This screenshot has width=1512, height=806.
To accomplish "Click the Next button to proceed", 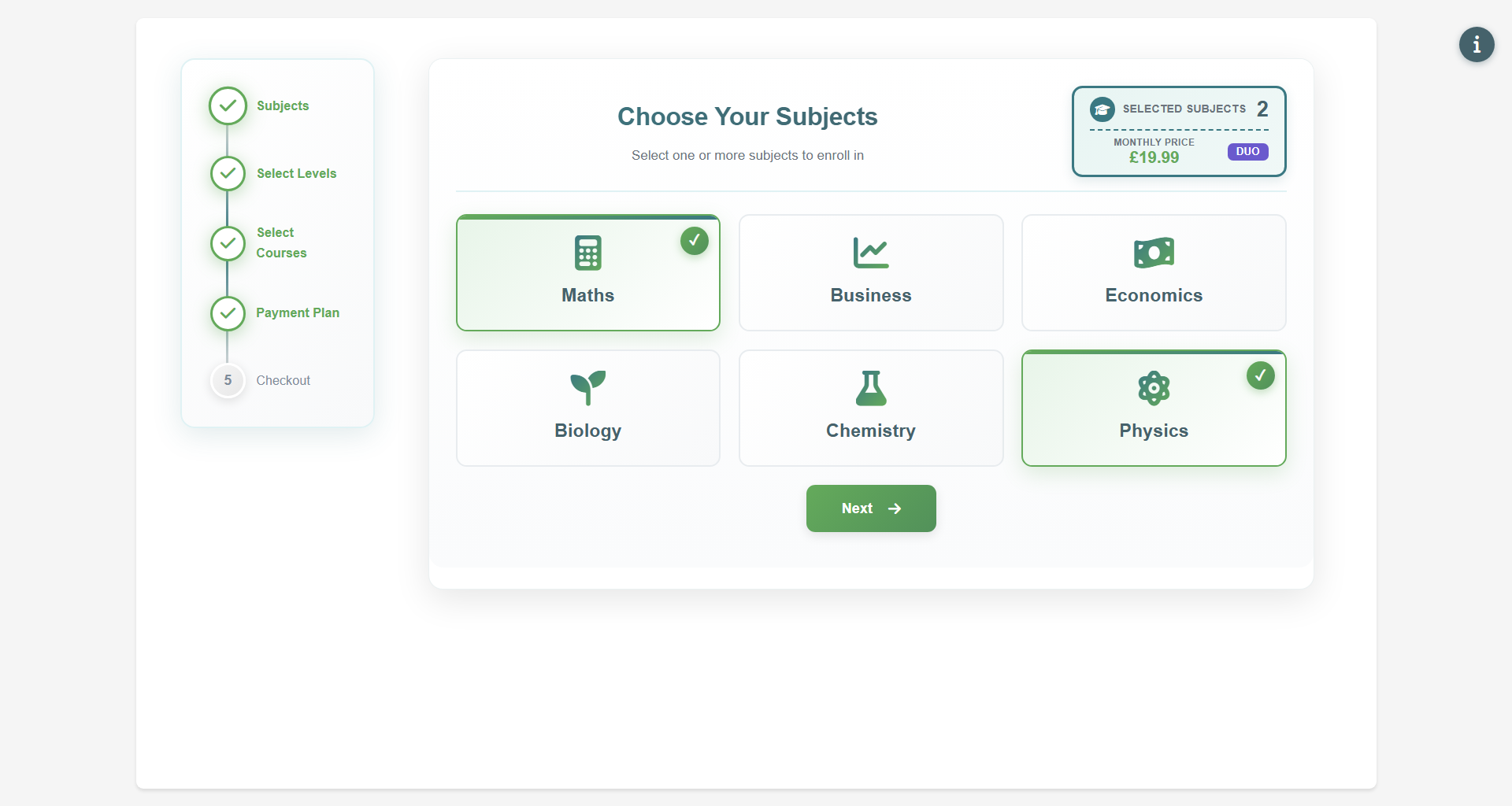I will pyautogui.click(x=870, y=508).
